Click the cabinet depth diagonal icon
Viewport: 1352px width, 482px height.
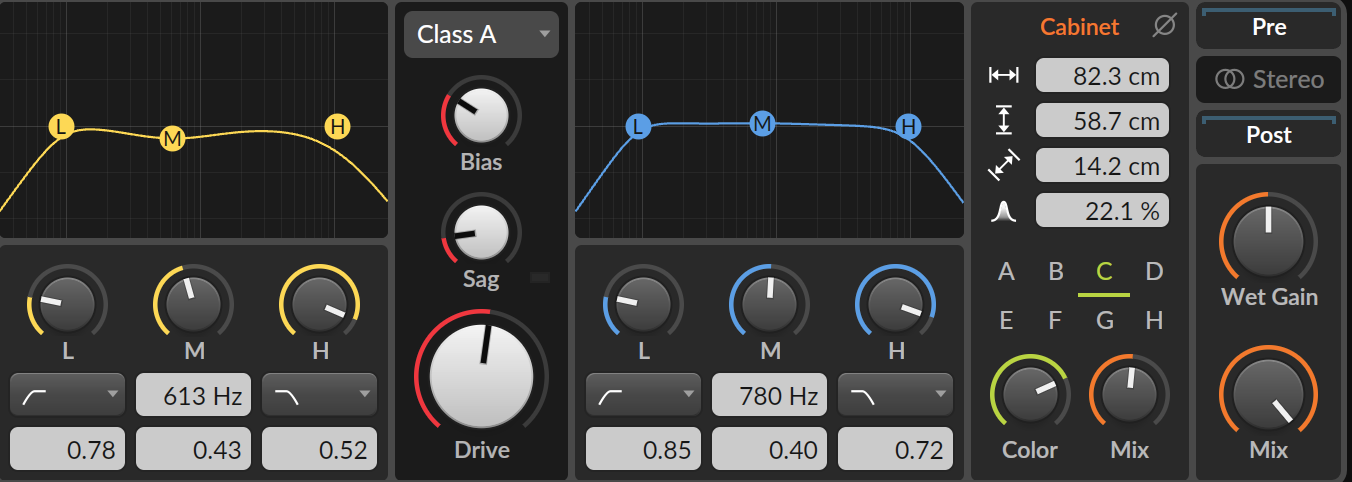pos(1003,165)
